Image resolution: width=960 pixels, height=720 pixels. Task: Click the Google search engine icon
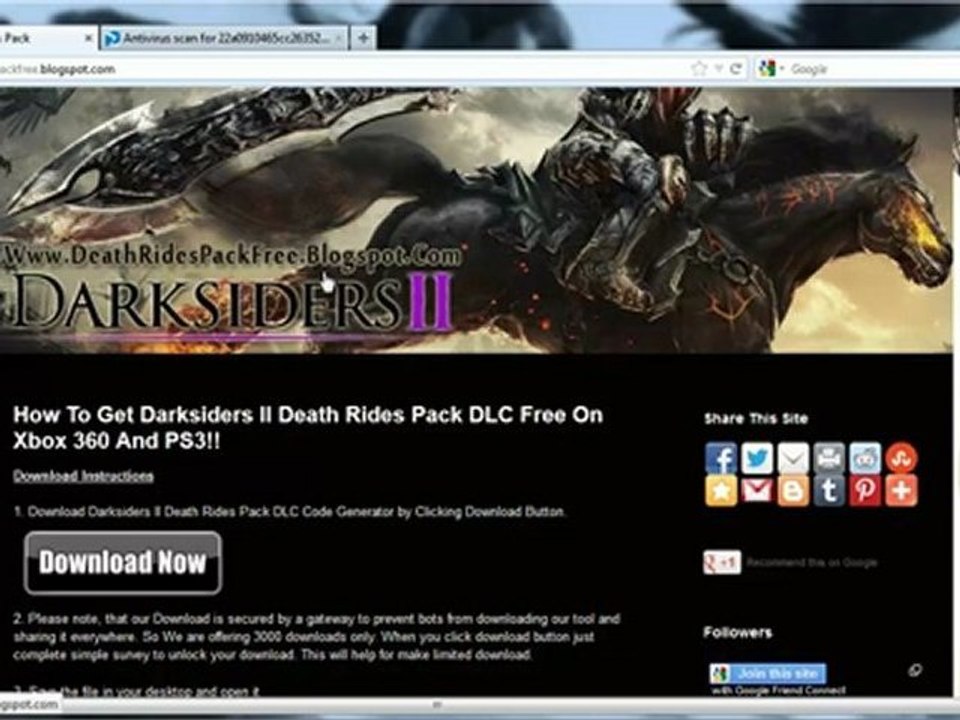coord(767,69)
